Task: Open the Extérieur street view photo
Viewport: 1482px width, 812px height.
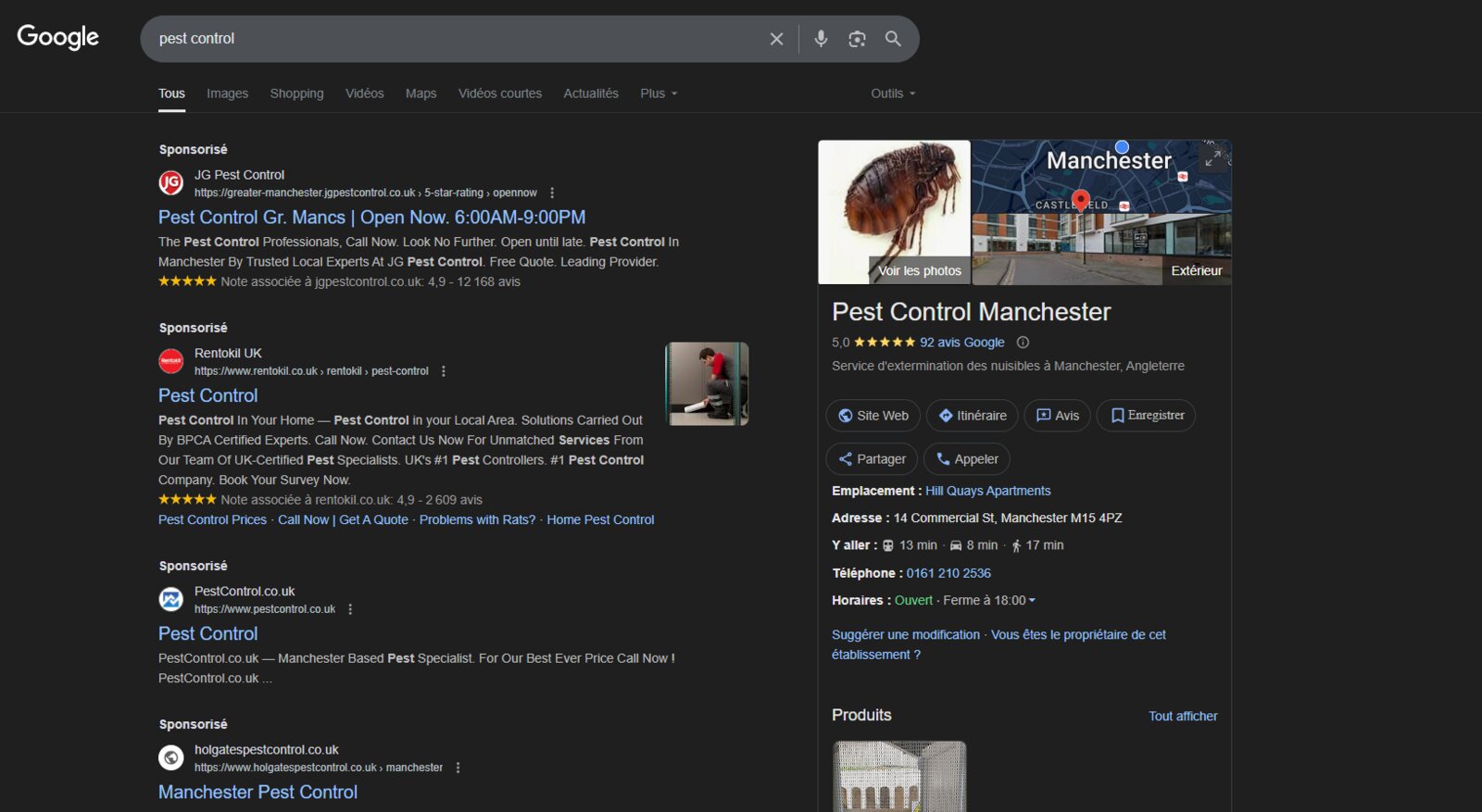Action: [x=1101, y=249]
